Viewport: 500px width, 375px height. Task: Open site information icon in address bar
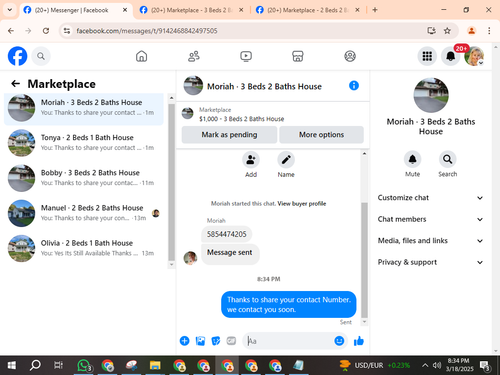67,31
